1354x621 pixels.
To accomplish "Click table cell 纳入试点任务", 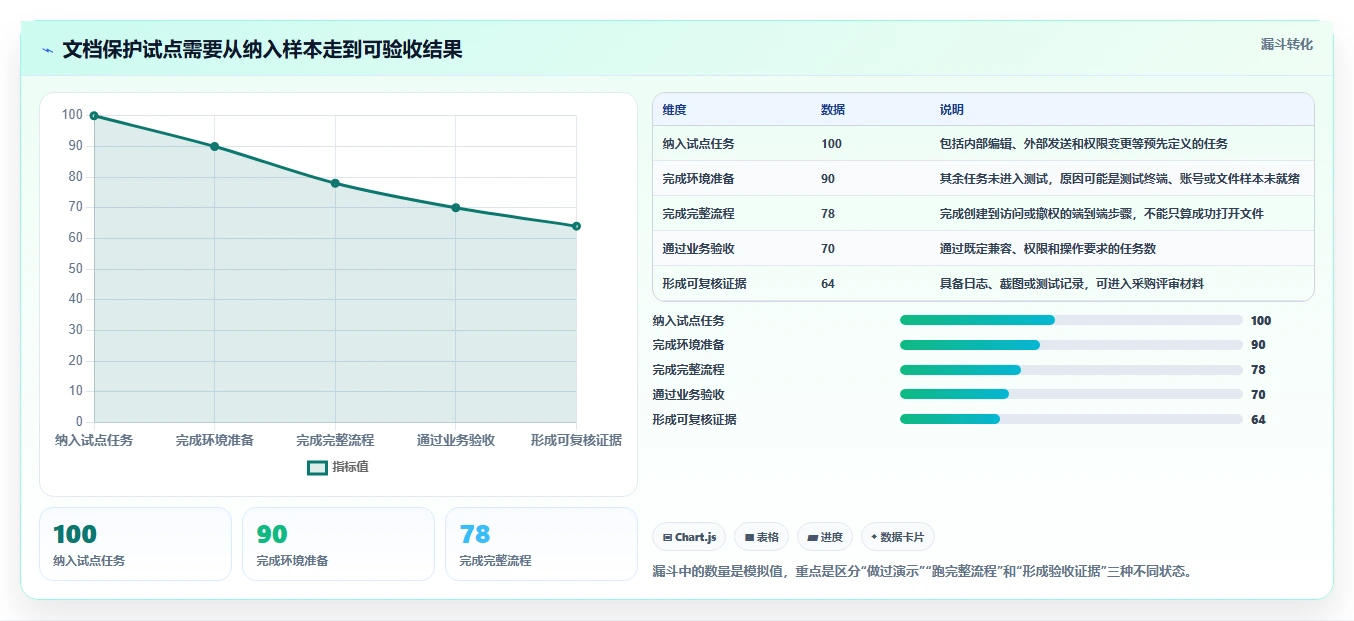I will coord(698,144).
